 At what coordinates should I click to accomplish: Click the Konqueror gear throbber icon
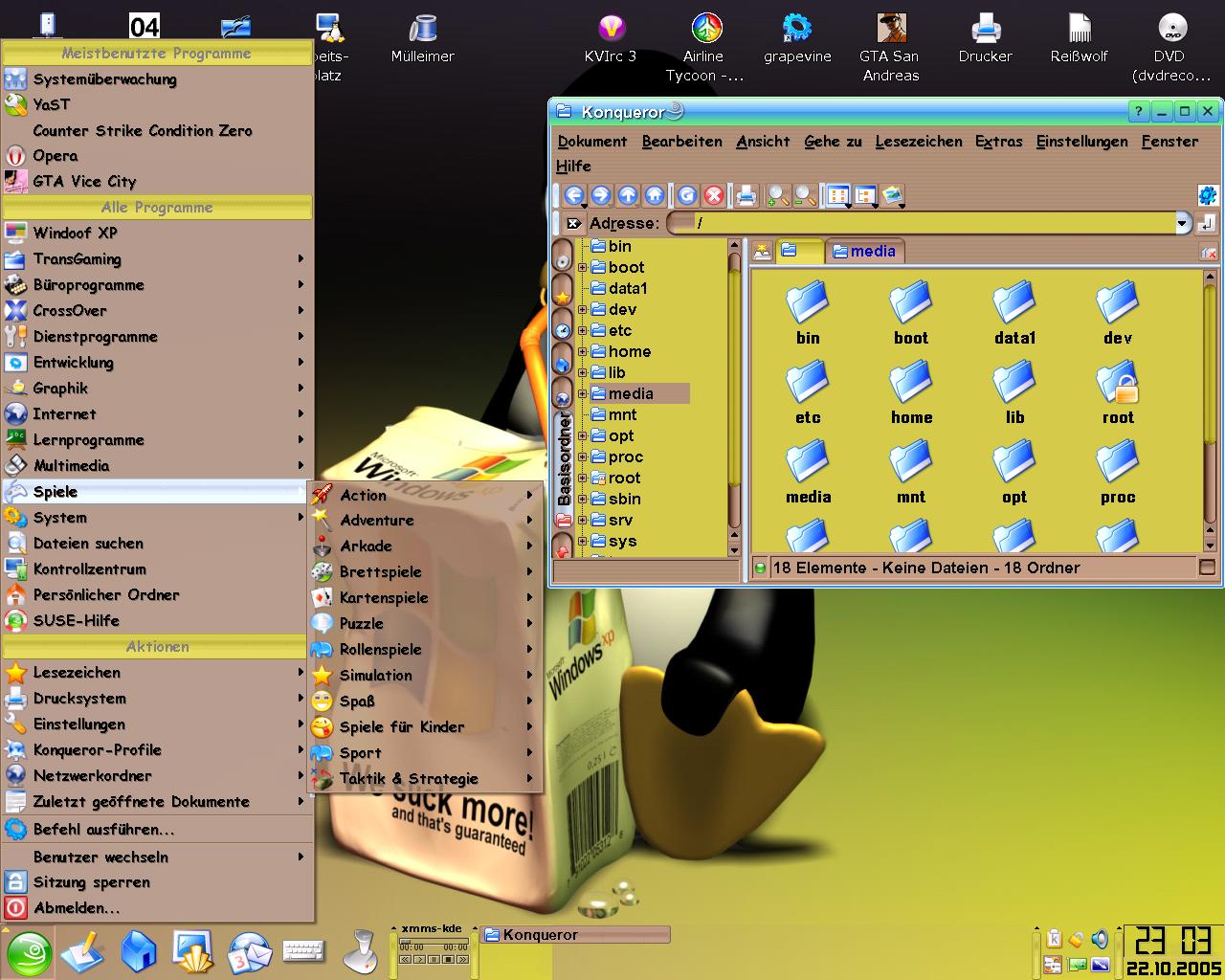pos(1208,195)
